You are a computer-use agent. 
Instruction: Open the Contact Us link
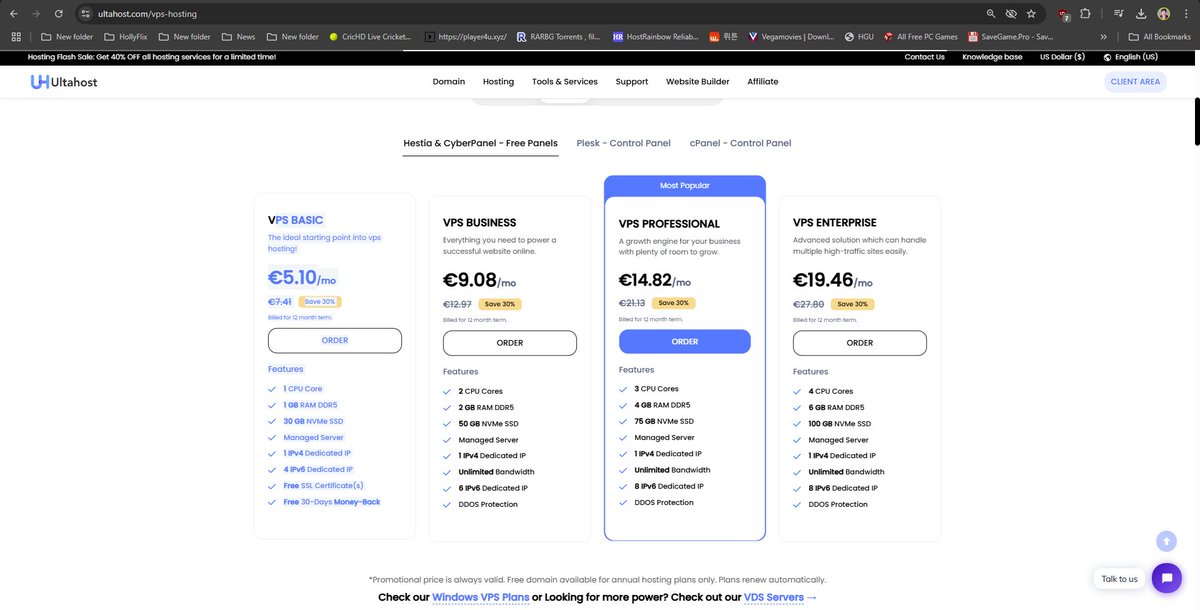(x=924, y=57)
